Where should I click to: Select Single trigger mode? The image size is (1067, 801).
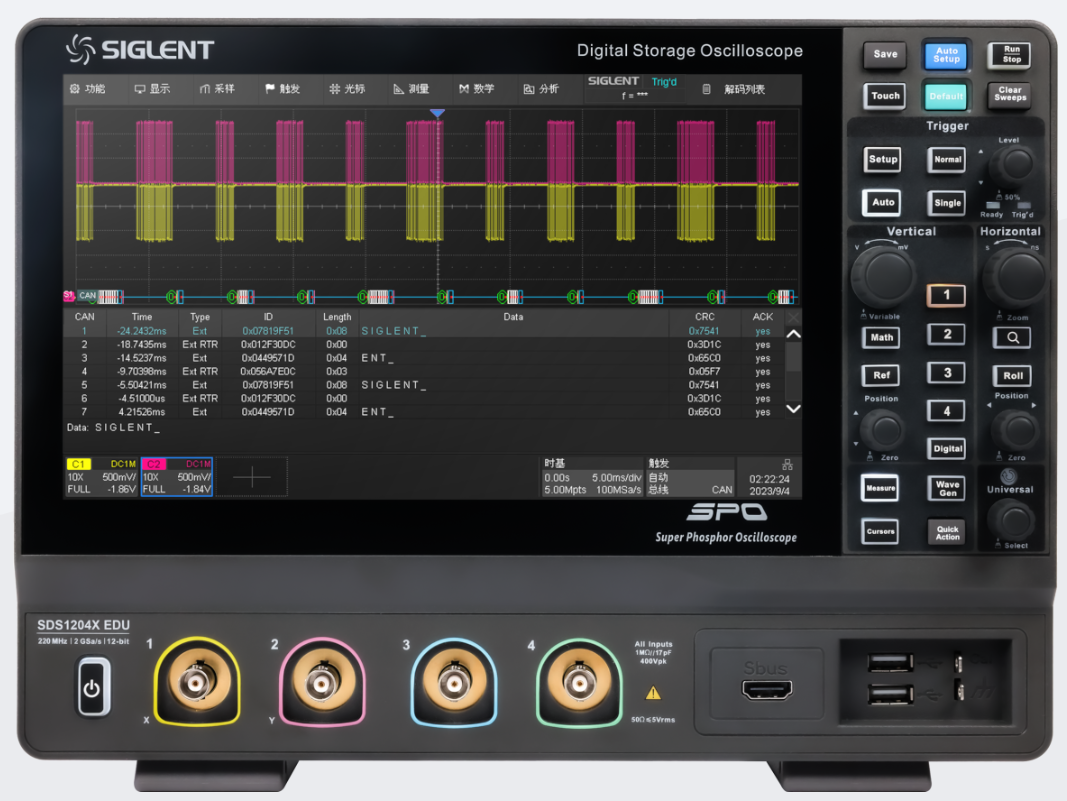[x=947, y=203]
